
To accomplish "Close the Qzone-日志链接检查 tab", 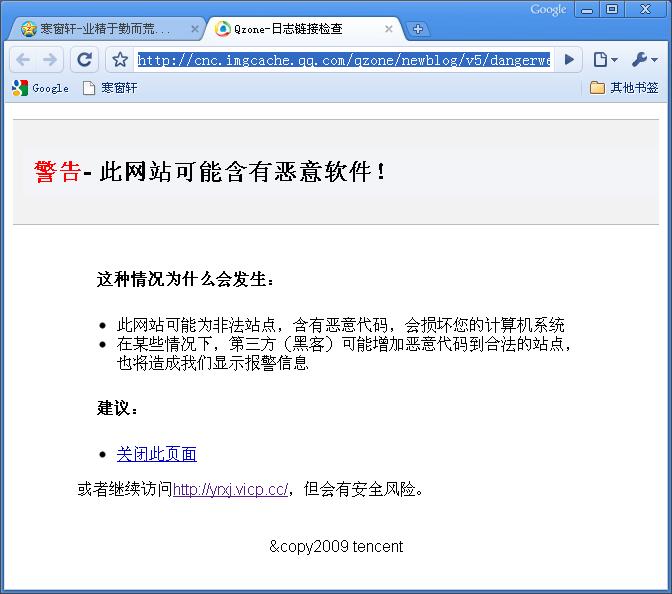I will point(389,29).
